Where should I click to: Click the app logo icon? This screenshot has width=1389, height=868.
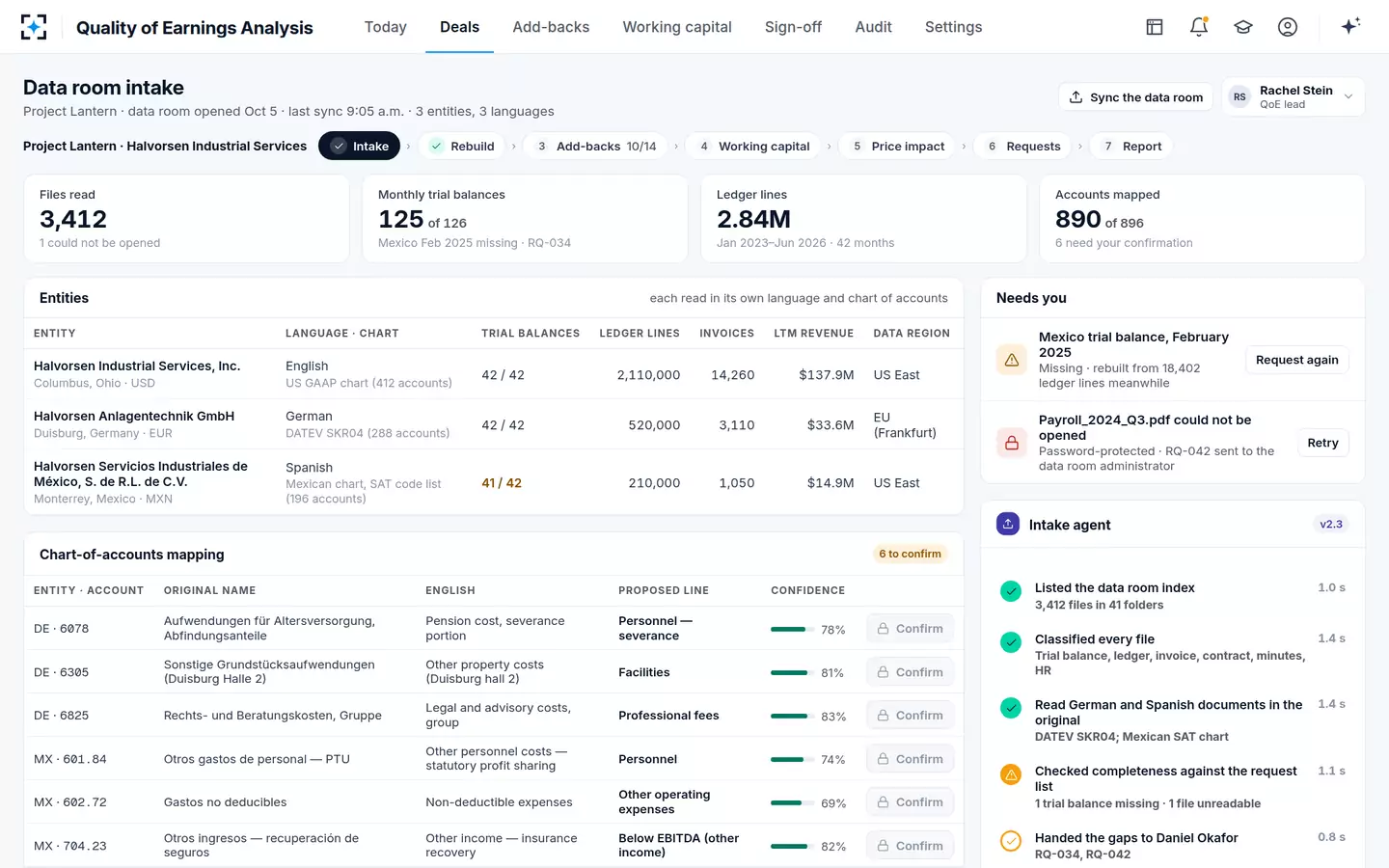point(34,27)
